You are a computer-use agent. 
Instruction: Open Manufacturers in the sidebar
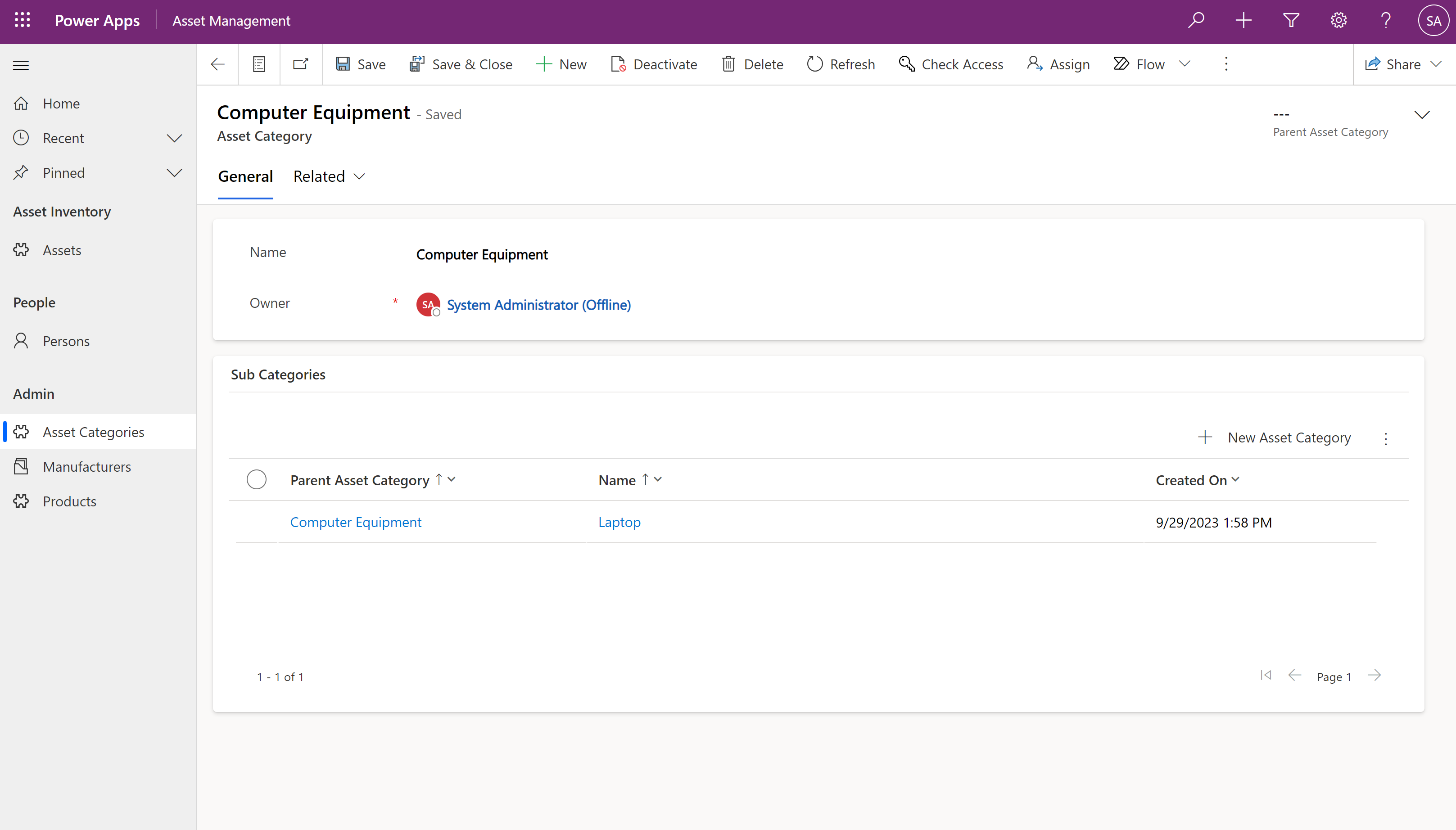coord(98,467)
